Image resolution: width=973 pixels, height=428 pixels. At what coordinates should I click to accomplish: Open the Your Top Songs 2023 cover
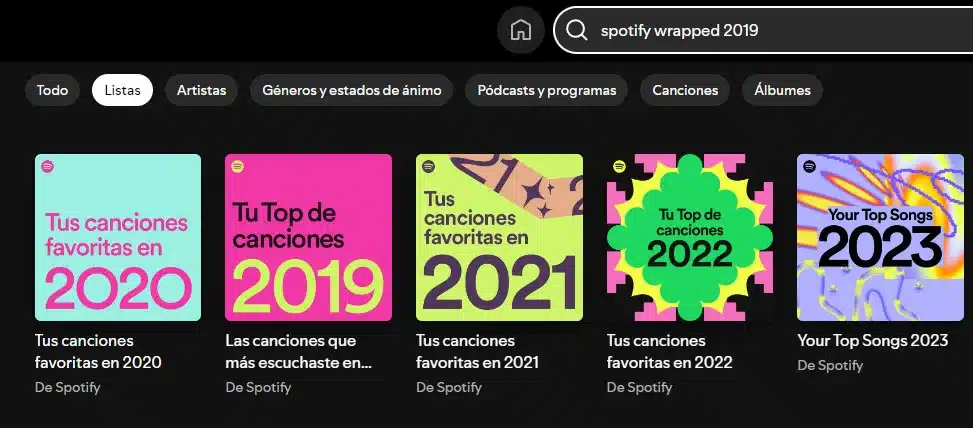click(881, 238)
